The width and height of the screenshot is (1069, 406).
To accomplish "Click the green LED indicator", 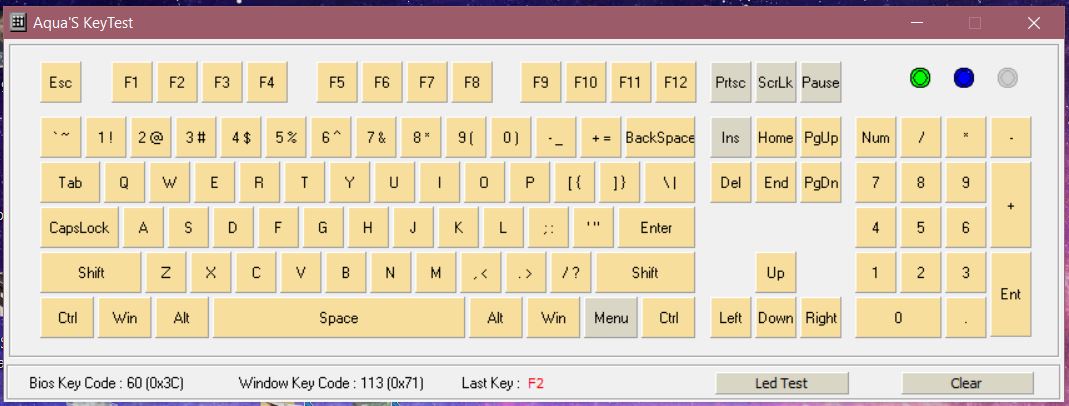I will (920, 78).
